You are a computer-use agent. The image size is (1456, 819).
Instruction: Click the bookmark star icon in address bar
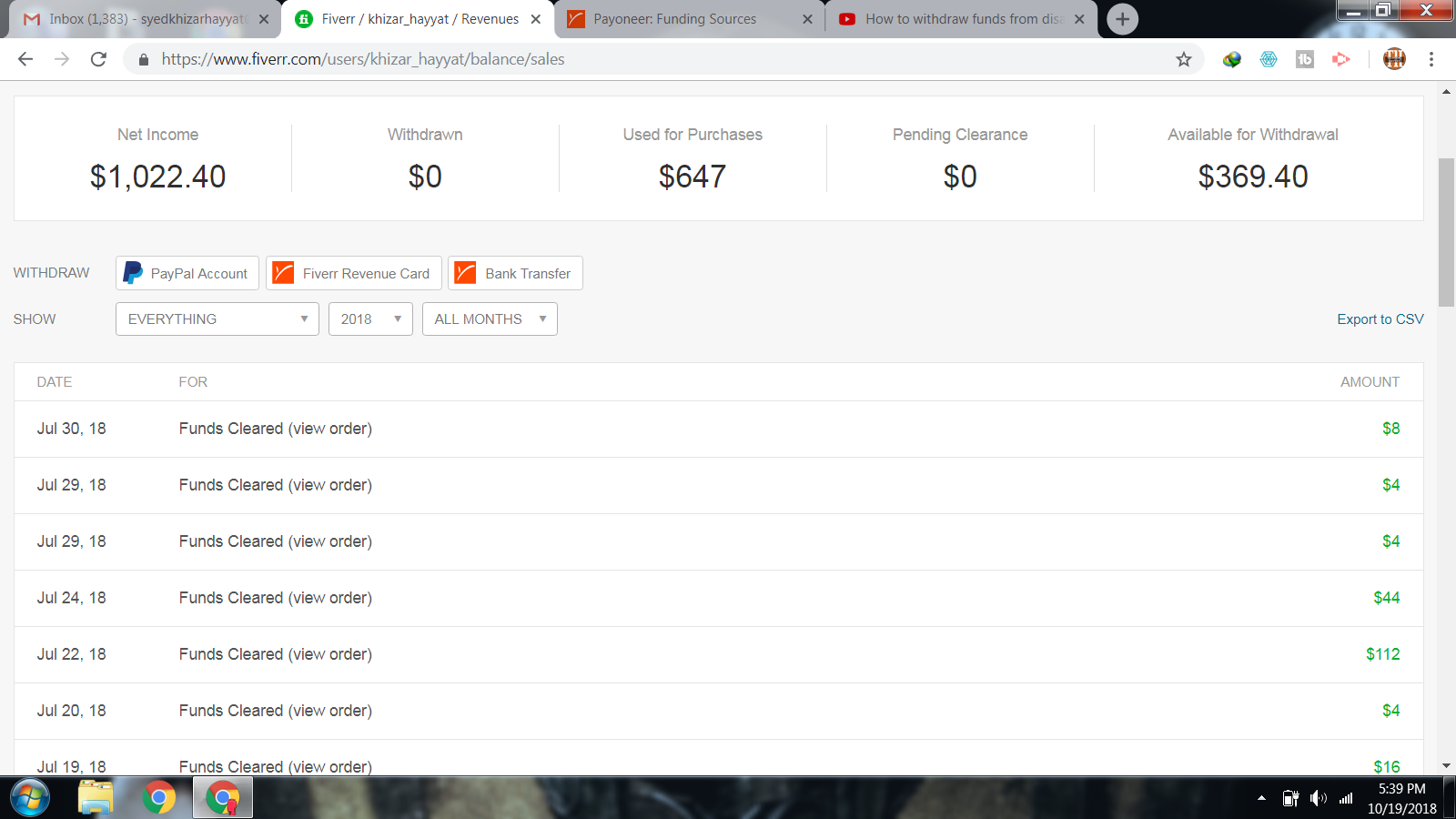coord(1183,59)
